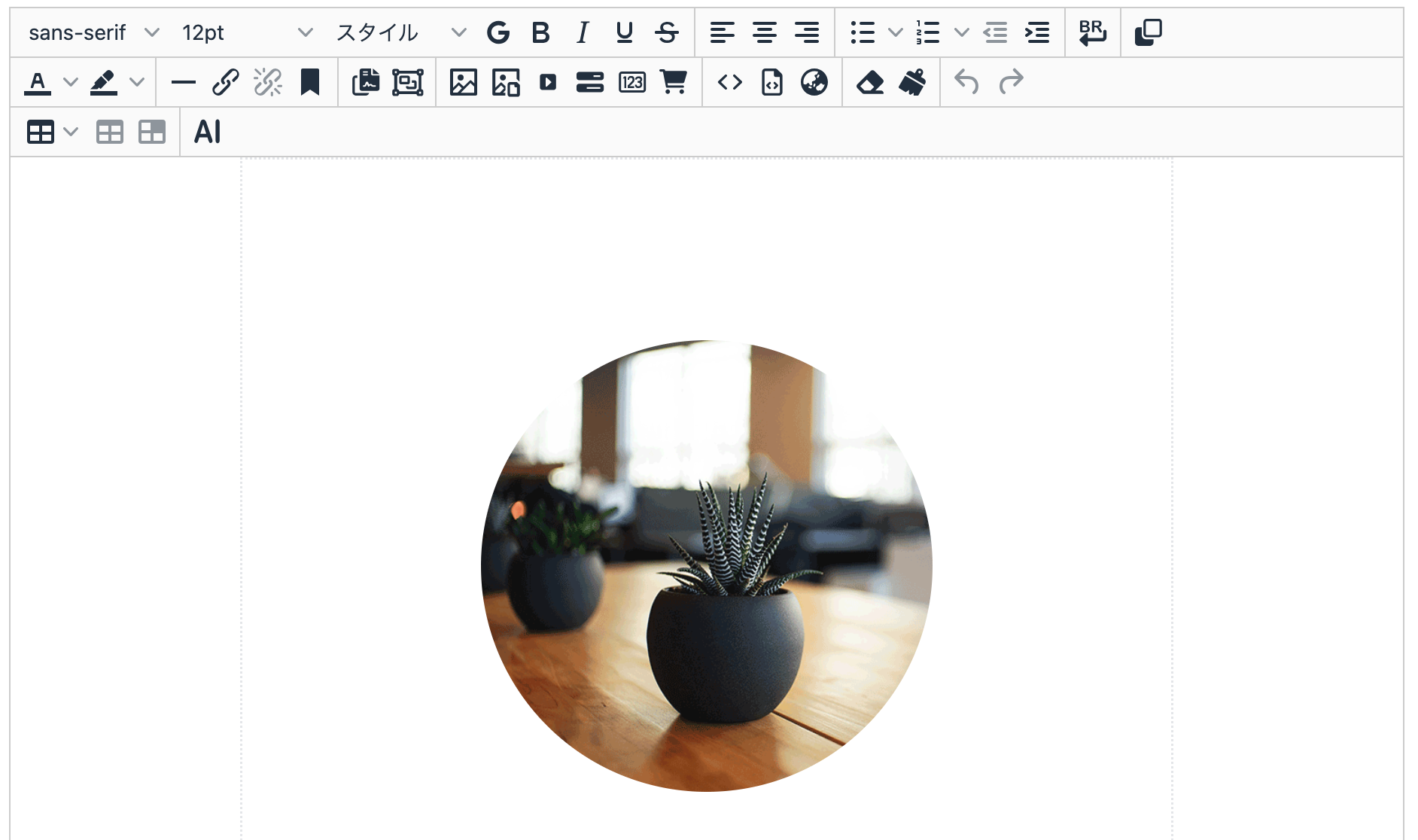The image size is (1418, 840).
Task: Insert the 123 counter item
Action: (632, 82)
